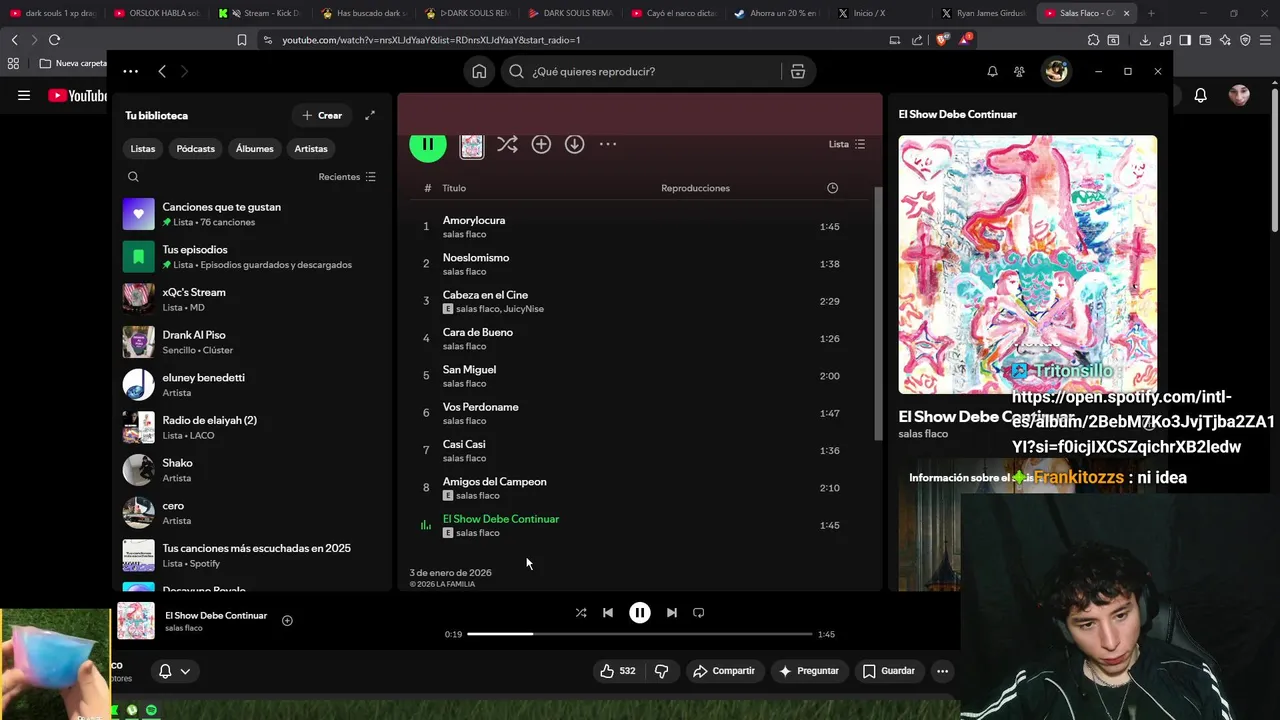Open the Spotify profile avatar menu
The image size is (1280, 720).
pos(1056,71)
